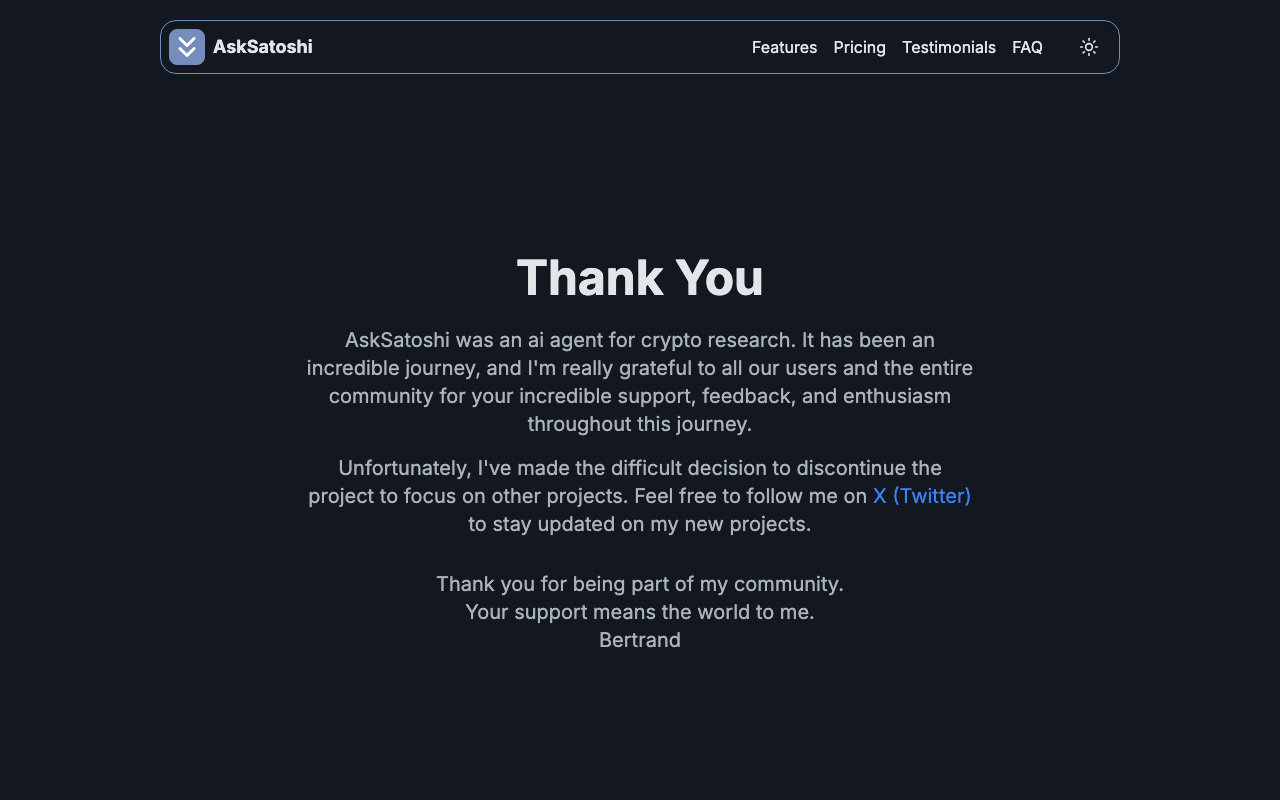
Task: Click the "Your support means the world" line
Action: coord(640,612)
